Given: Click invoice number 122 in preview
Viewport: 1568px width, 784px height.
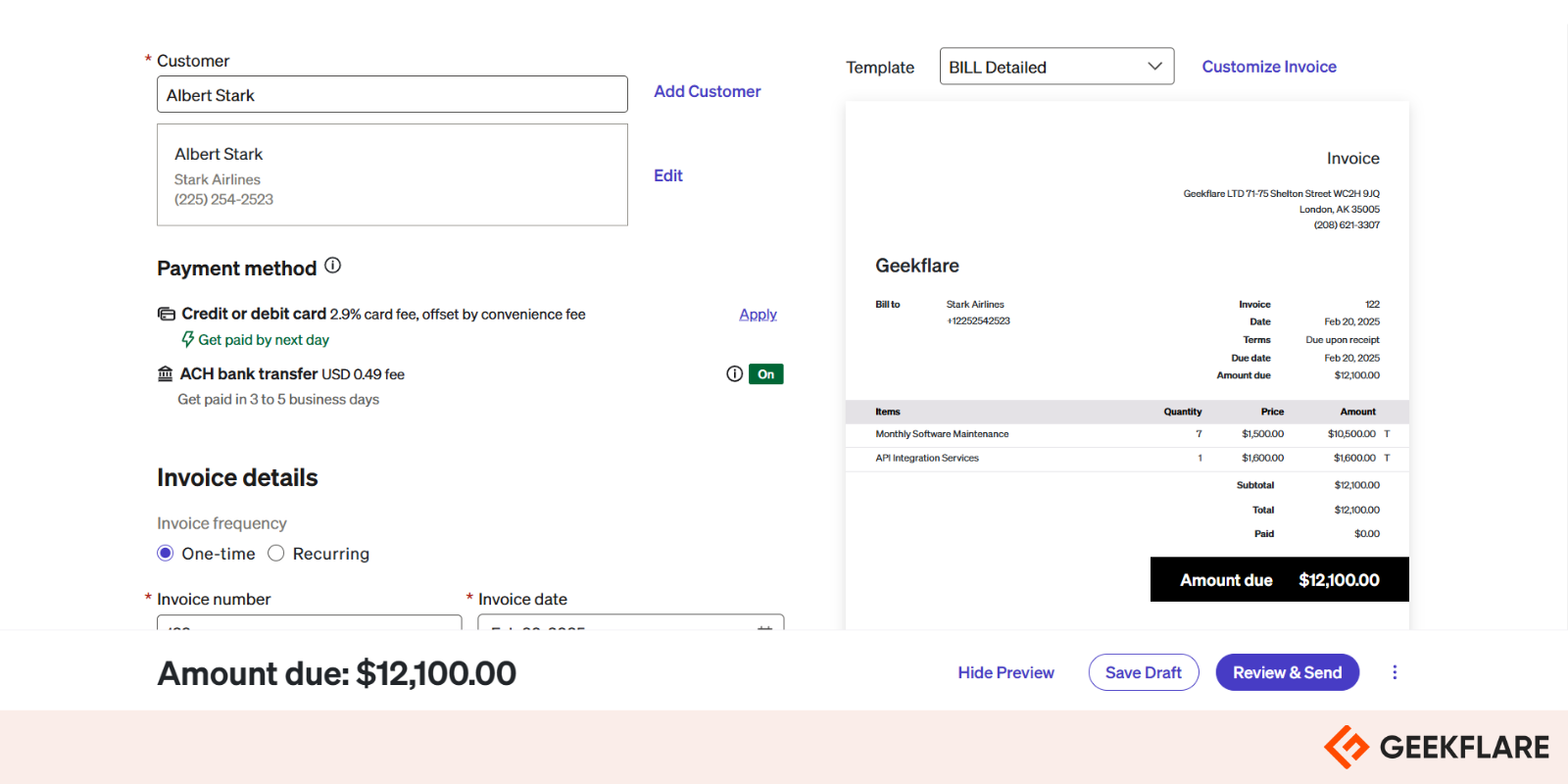Looking at the screenshot, I should click(x=1372, y=305).
